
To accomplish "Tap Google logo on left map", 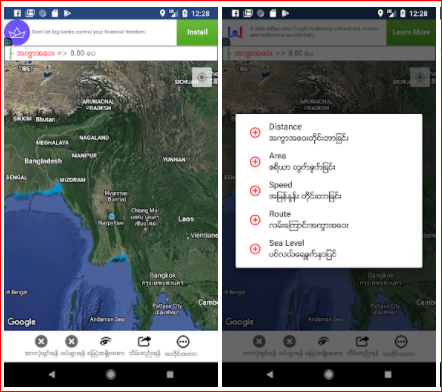I will [22, 322].
